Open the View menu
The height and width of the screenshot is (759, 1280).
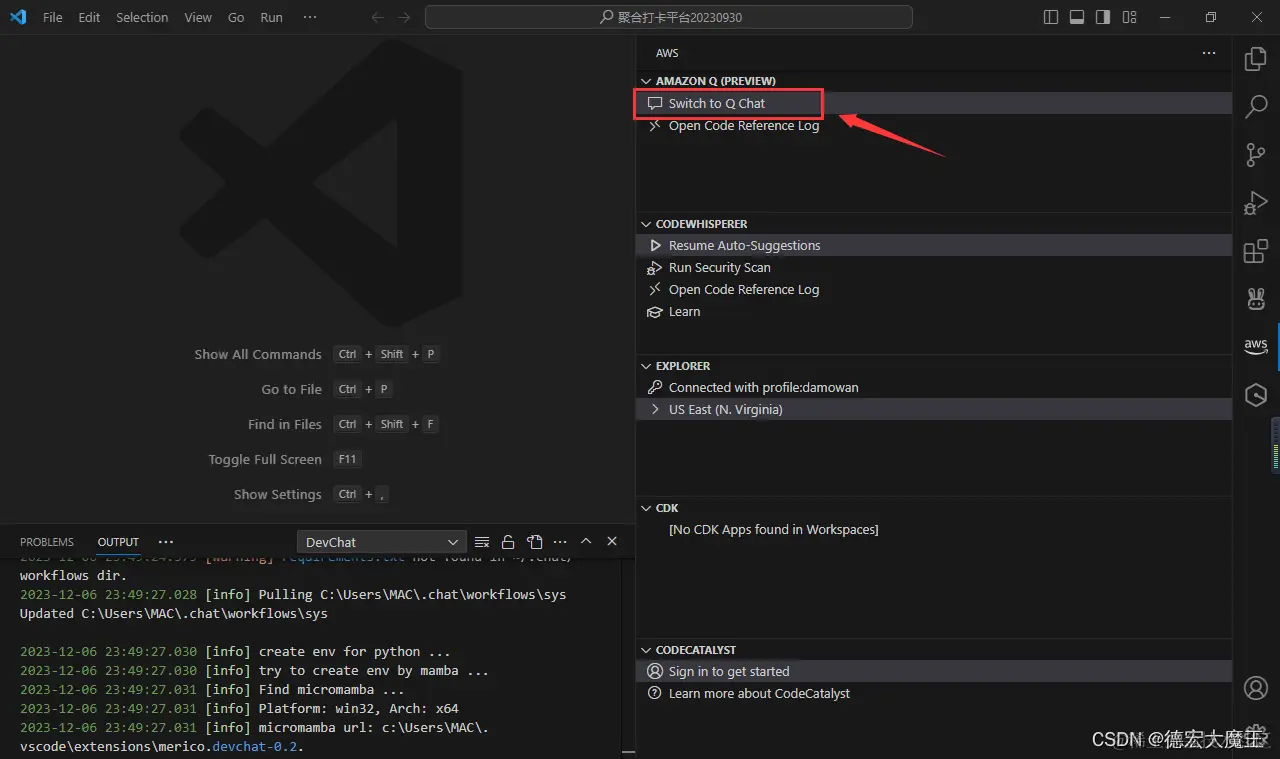[198, 17]
